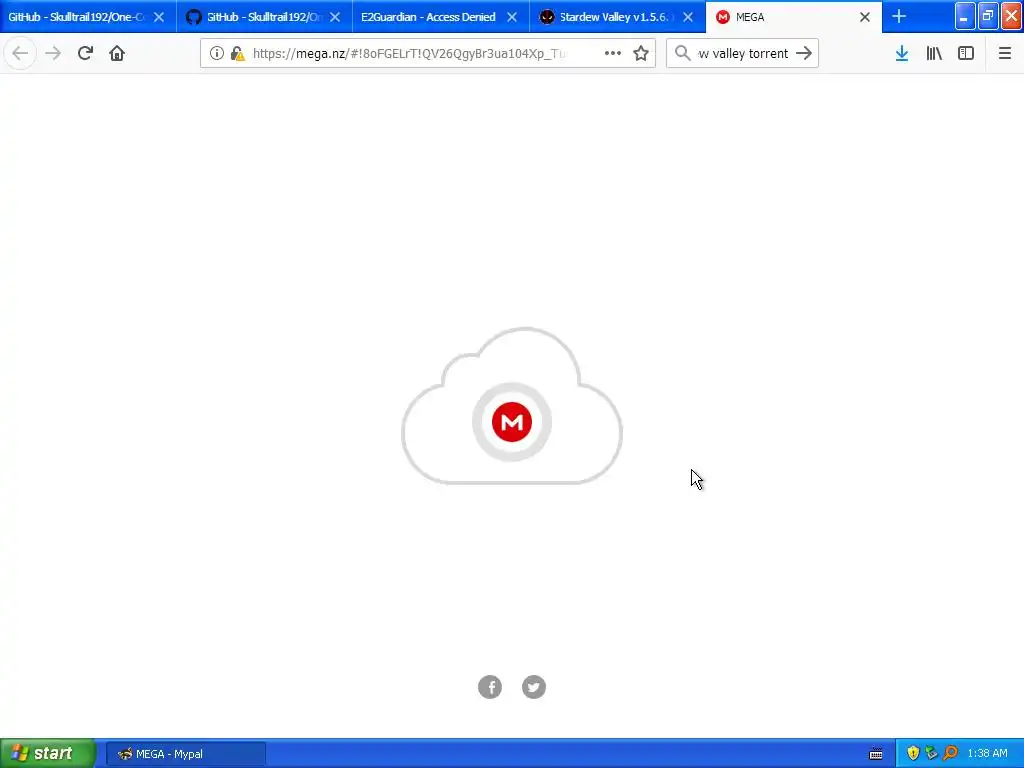Click the MEGA logo in cloud
Viewport: 1024px width, 768px height.
point(512,422)
